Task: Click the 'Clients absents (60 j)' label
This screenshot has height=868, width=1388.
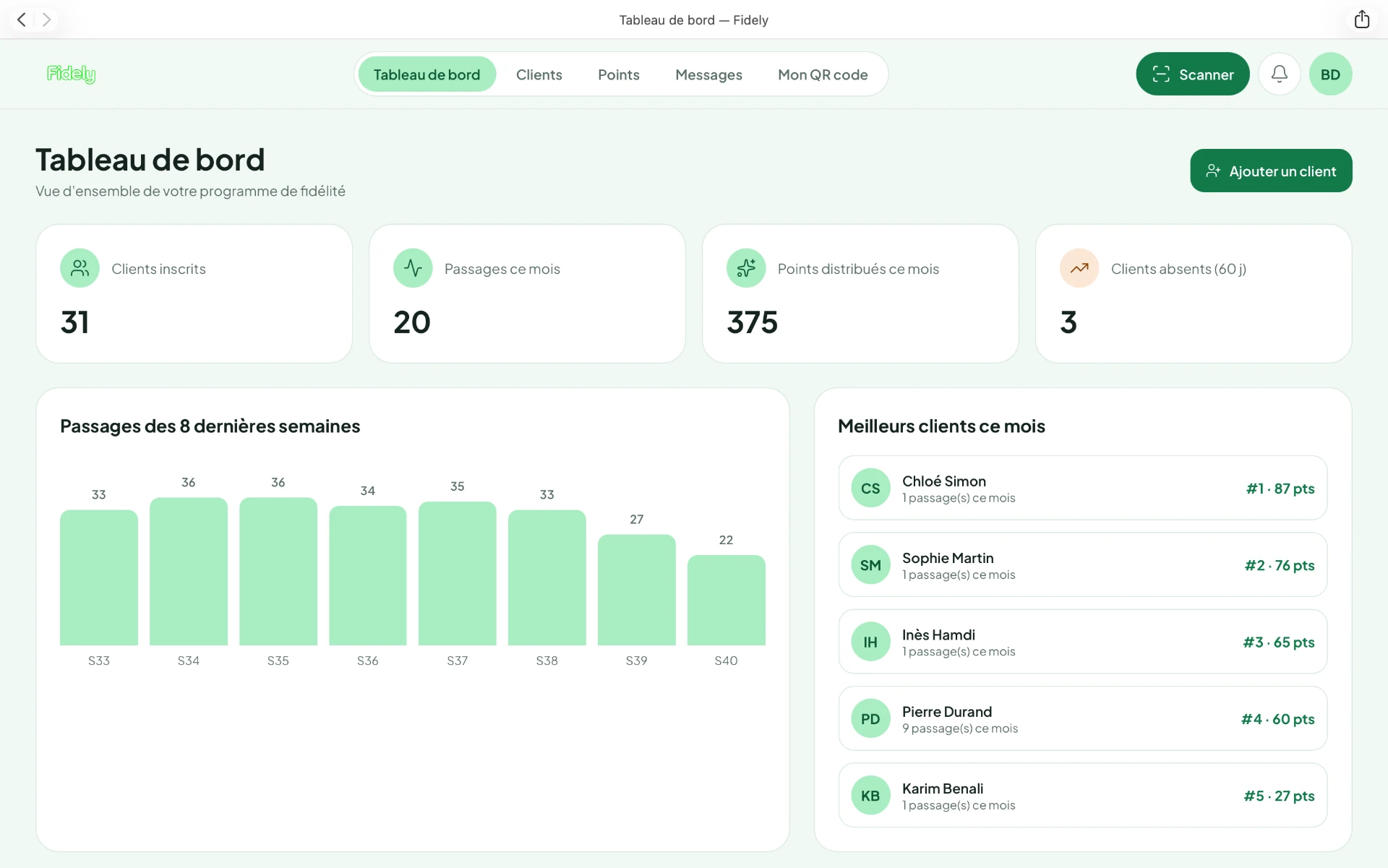Action: [x=1178, y=269]
